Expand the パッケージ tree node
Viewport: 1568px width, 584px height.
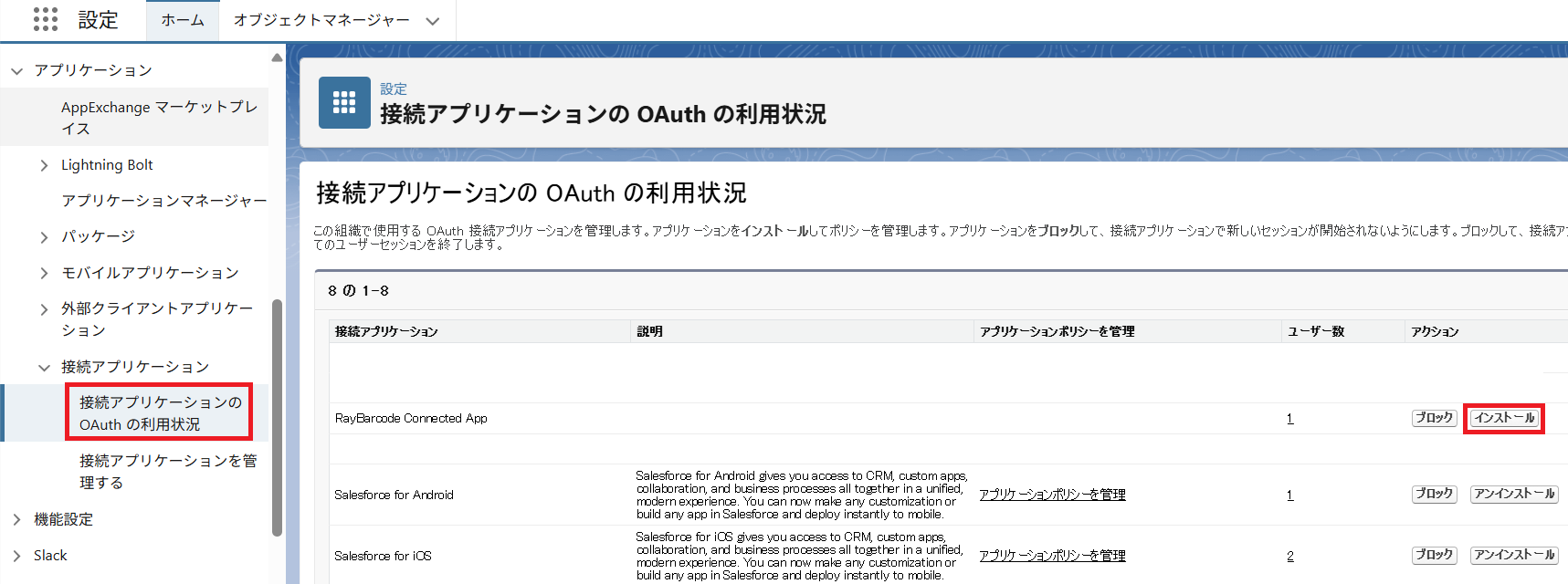44,237
